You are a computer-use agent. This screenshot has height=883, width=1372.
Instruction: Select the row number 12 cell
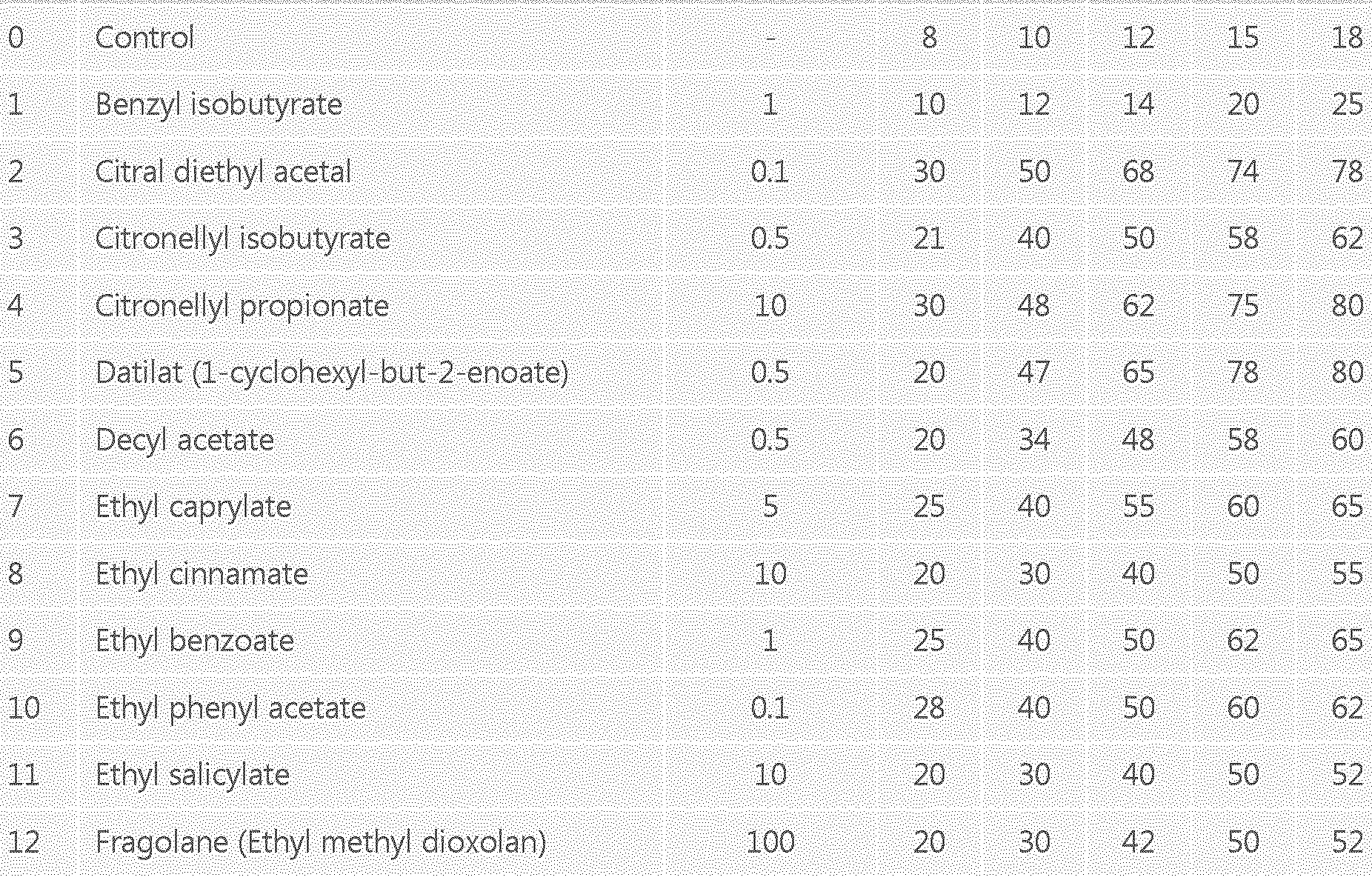(24, 842)
